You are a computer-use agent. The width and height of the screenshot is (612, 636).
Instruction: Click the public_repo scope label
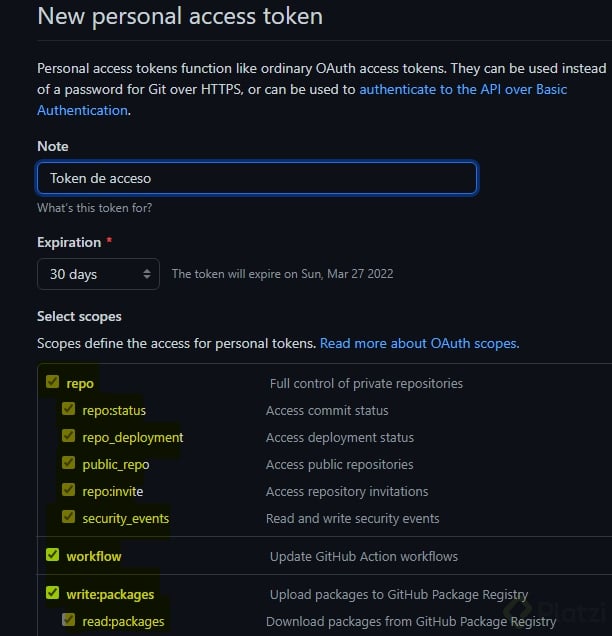click(115, 464)
